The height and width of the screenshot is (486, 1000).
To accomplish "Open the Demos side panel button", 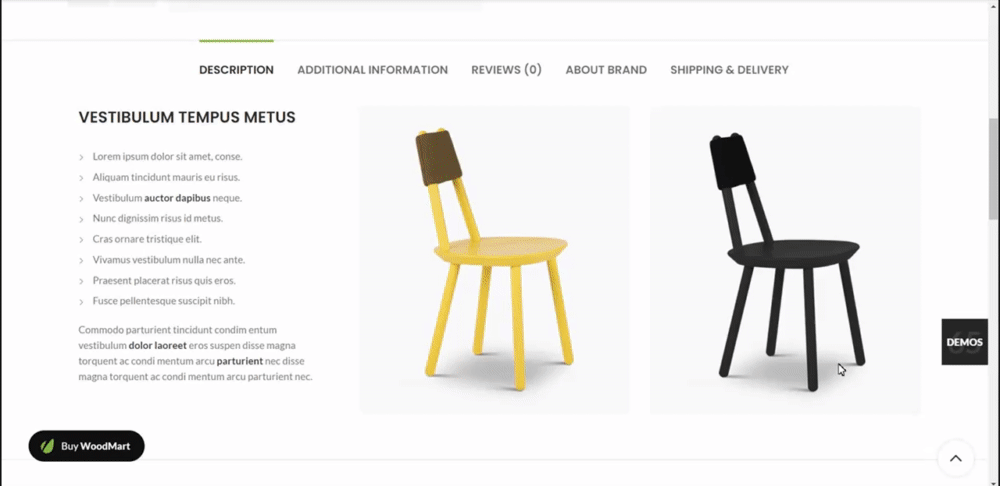I will click(964, 342).
